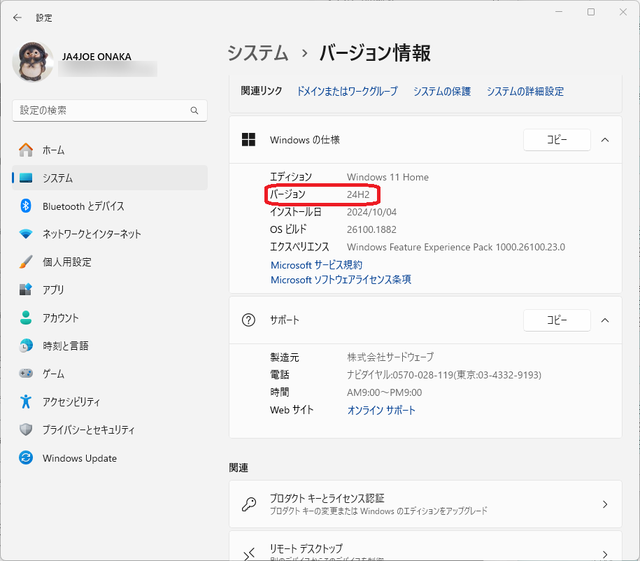Go to ホーム in sidebar

tap(53, 150)
